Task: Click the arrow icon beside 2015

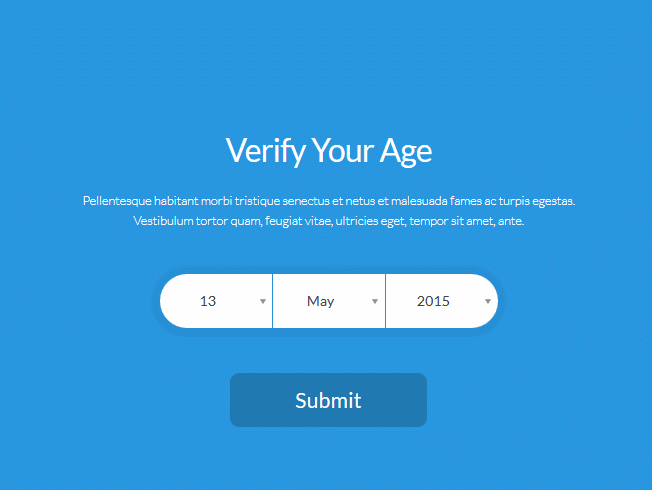Action: click(x=488, y=301)
